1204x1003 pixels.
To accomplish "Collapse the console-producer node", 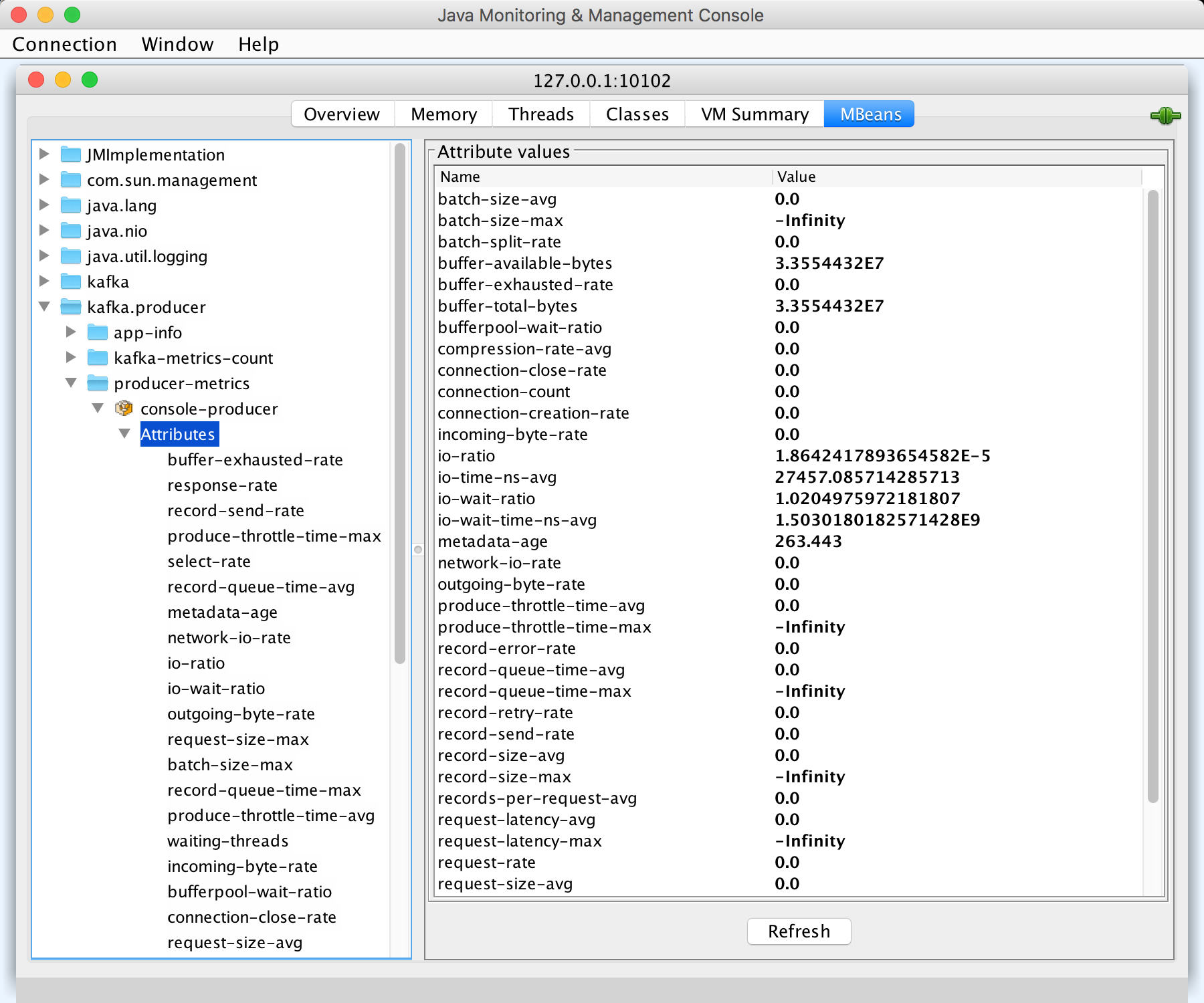I will coord(98,408).
